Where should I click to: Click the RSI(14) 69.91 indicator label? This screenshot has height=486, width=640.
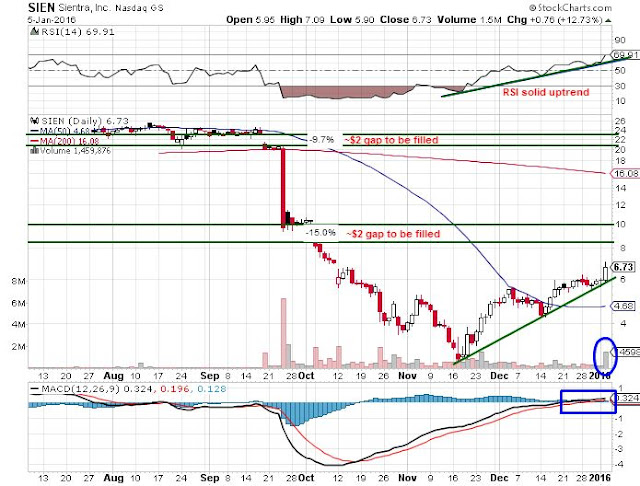[x=78, y=32]
